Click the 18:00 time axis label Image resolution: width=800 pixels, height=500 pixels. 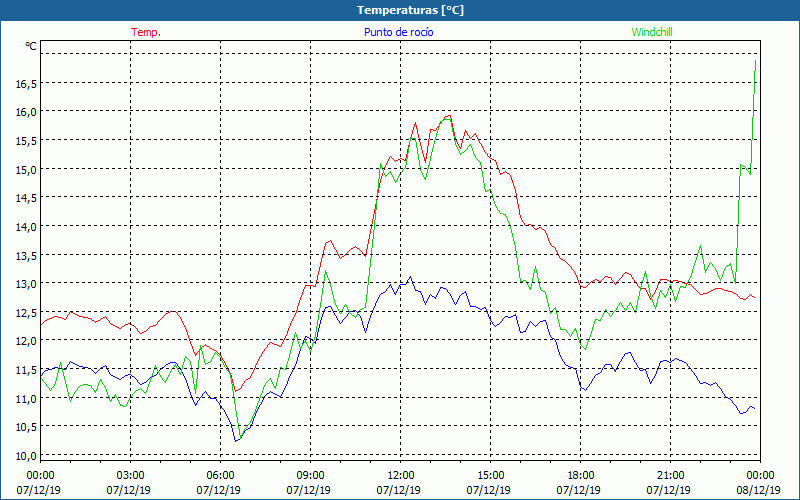(x=581, y=476)
